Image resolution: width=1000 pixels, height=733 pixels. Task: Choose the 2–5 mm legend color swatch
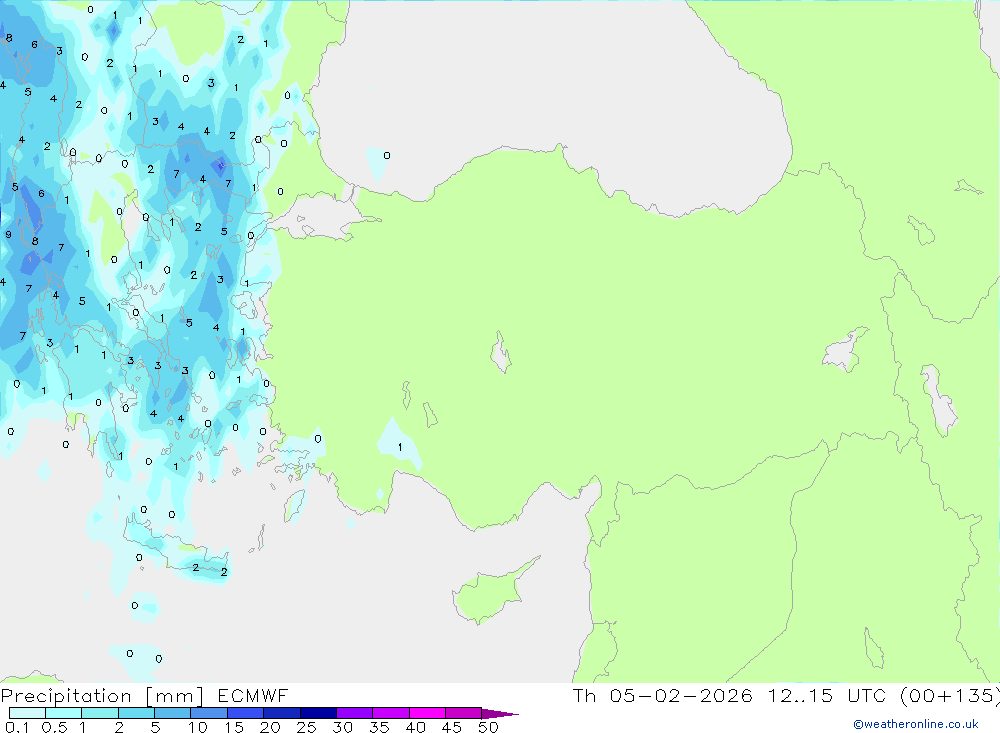tap(136, 713)
